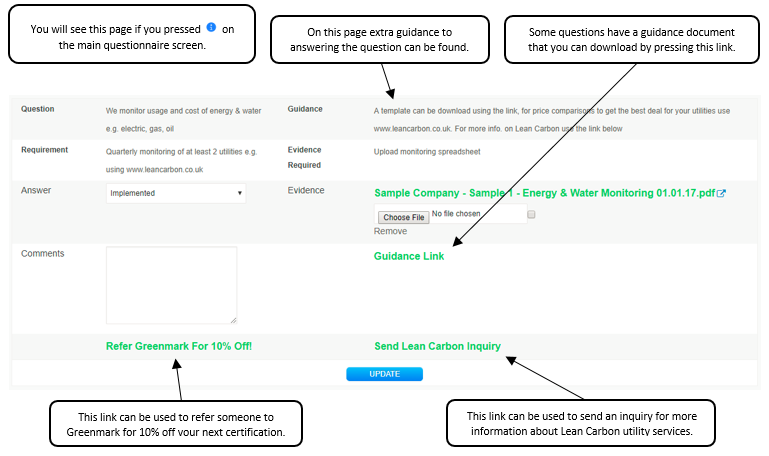
Task: Open the Answer dropdown showing Implemented
Action: tap(176, 193)
